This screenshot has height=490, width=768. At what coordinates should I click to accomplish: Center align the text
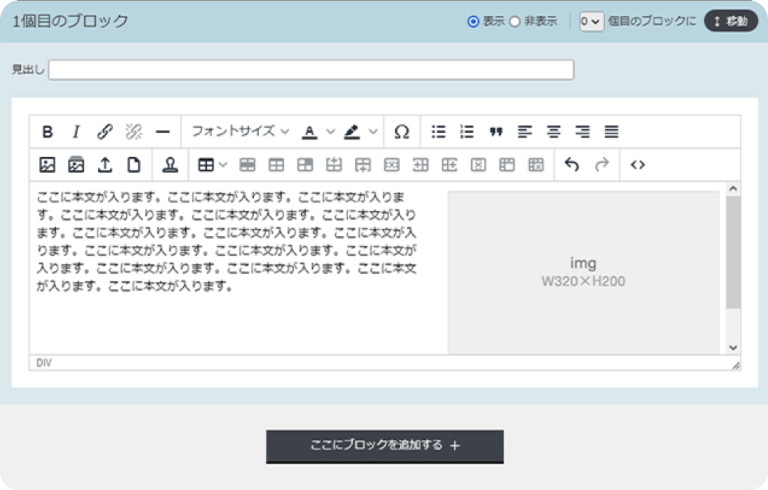553,131
